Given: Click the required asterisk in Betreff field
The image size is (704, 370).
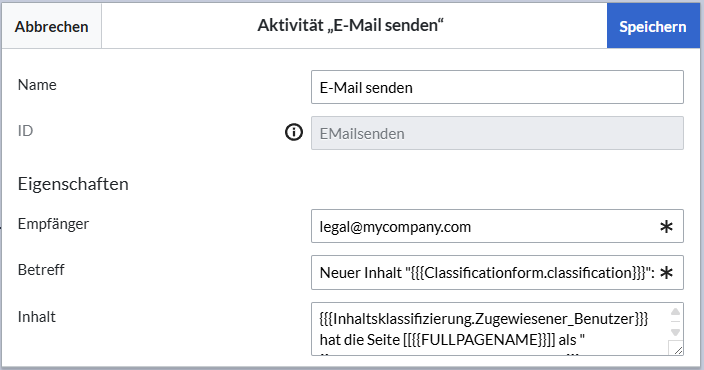Looking at the screenshot, I should pos(666,273).
